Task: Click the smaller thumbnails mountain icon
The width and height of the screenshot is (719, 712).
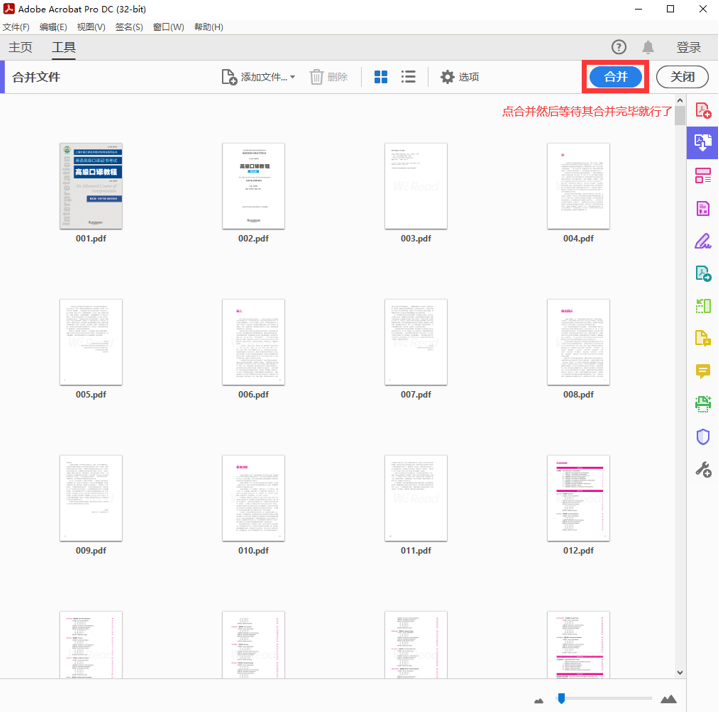Action: 539,700
